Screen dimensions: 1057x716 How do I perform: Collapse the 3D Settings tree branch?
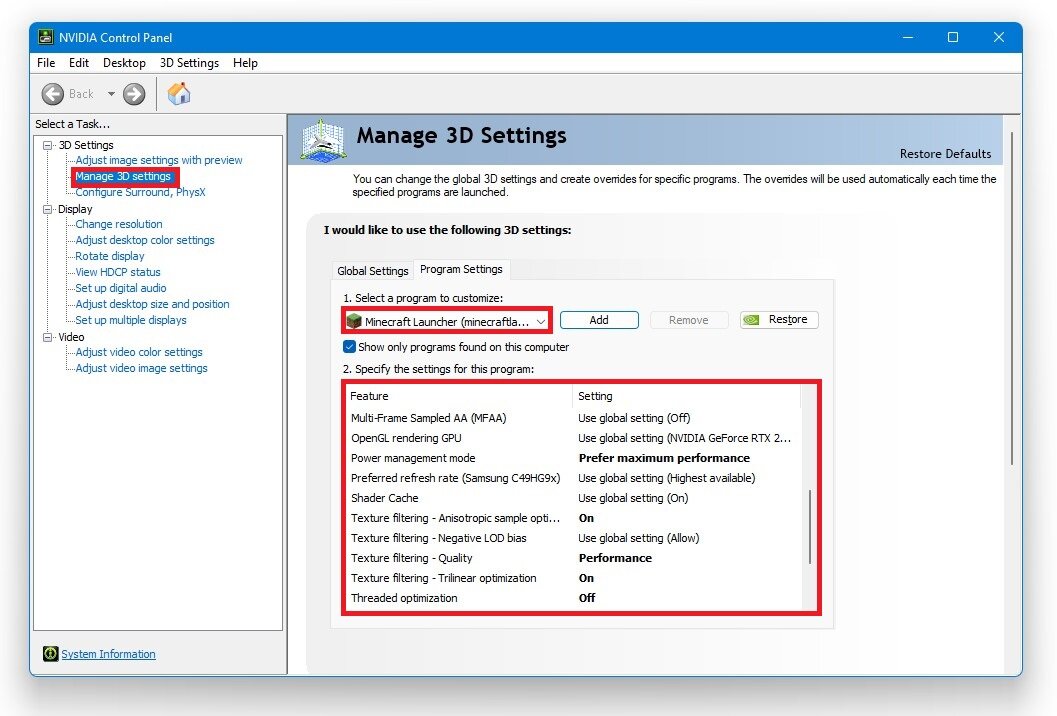pos(47,145)
